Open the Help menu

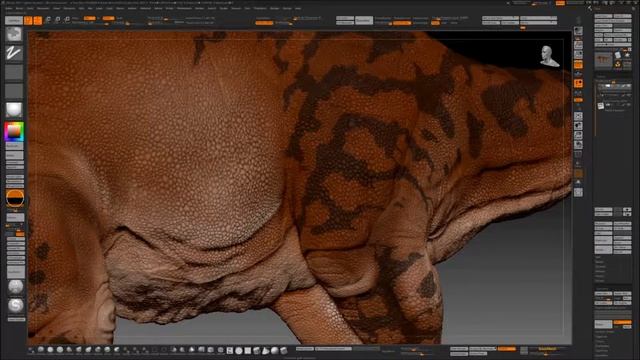(298, 8)
